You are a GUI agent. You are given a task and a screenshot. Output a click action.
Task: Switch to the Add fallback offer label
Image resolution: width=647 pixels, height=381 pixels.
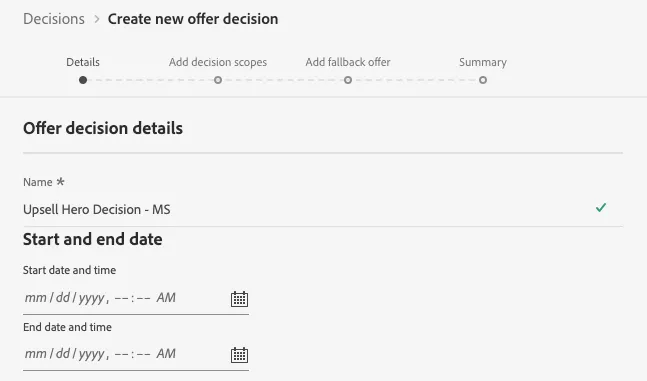point(348,62)
